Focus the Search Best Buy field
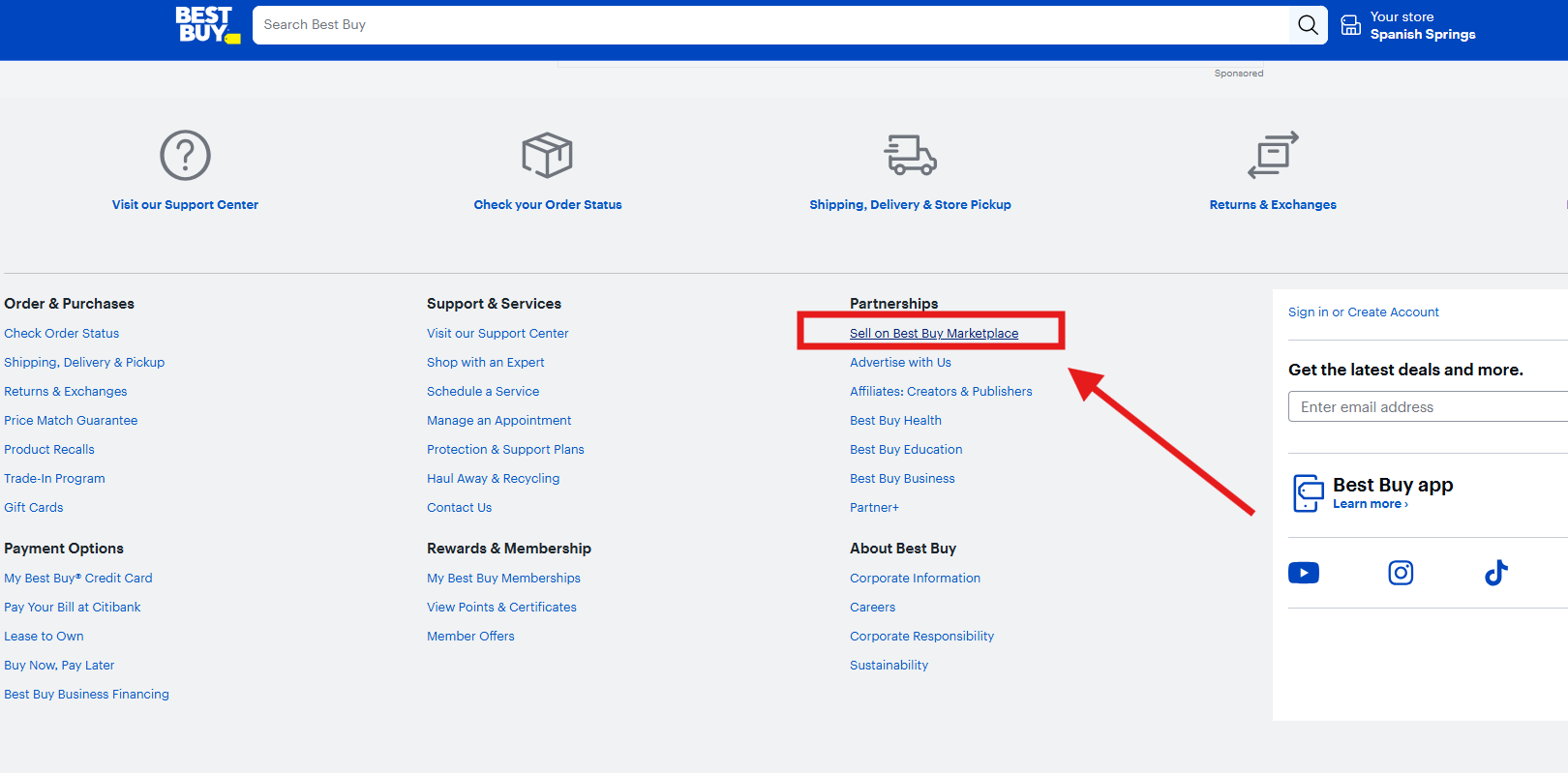The height and width of the screenshot is (773, 1568). [x=770, y=25]
